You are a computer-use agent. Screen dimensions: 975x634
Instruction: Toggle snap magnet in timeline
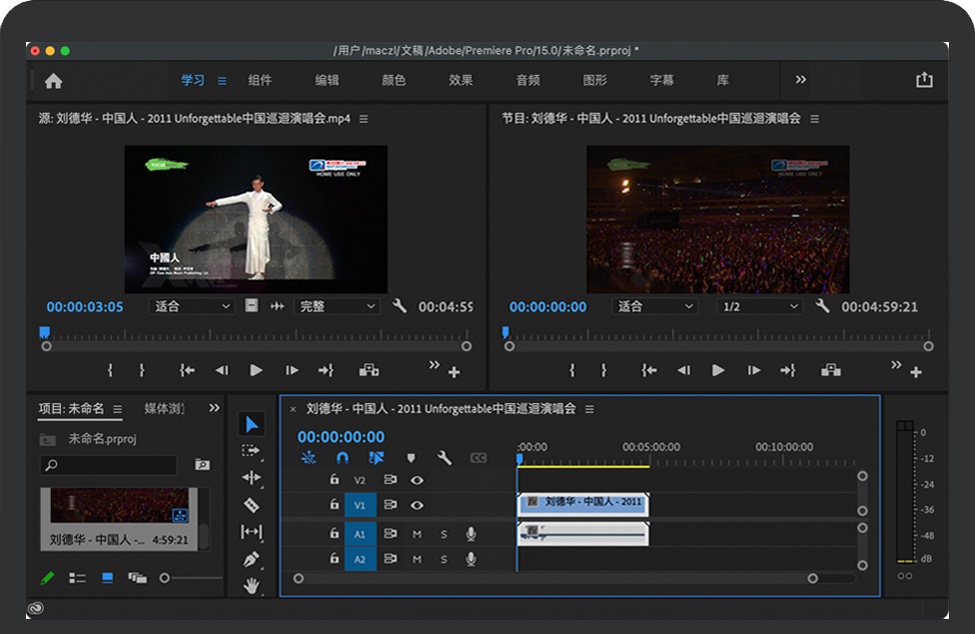pos(342,458)
